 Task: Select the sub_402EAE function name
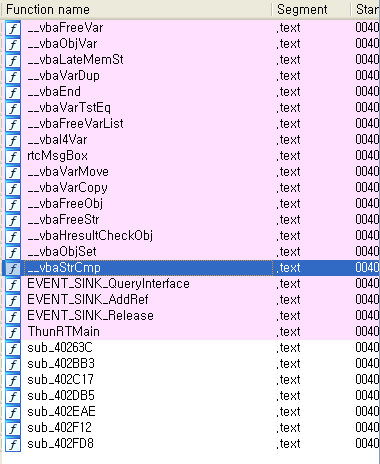pos(61,412)
